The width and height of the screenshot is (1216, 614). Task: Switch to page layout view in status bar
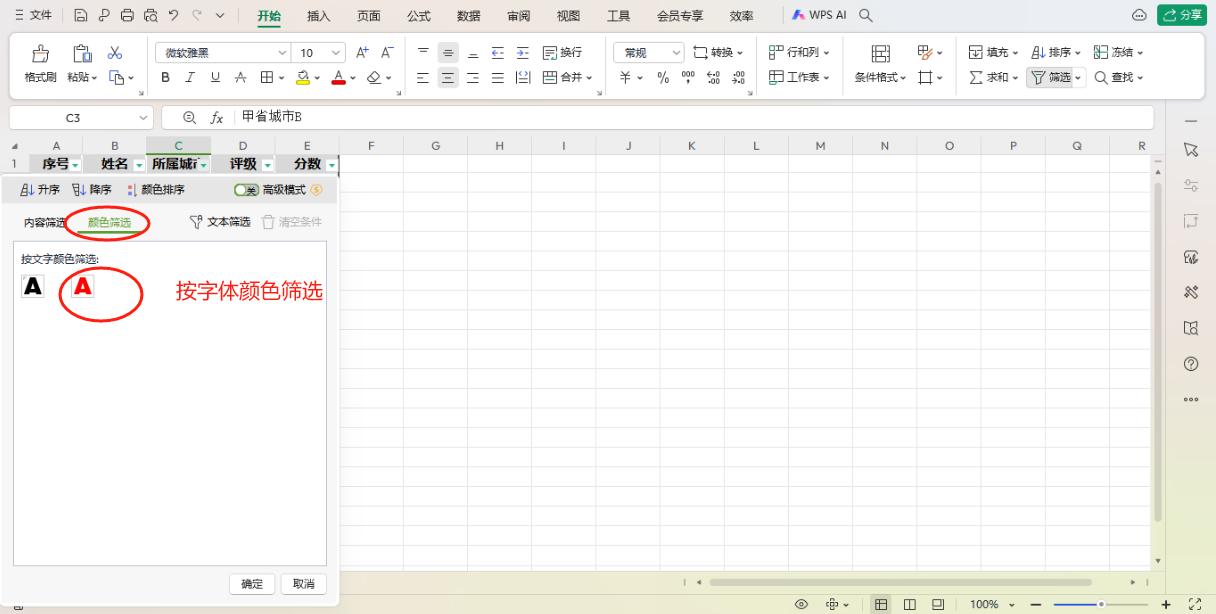(910, 604)
